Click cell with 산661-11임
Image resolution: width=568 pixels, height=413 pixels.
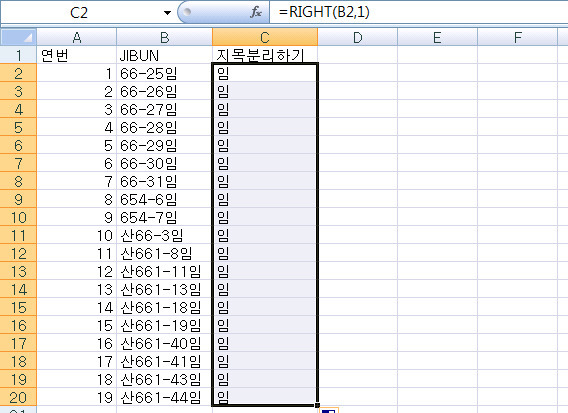tap(164, 271)
